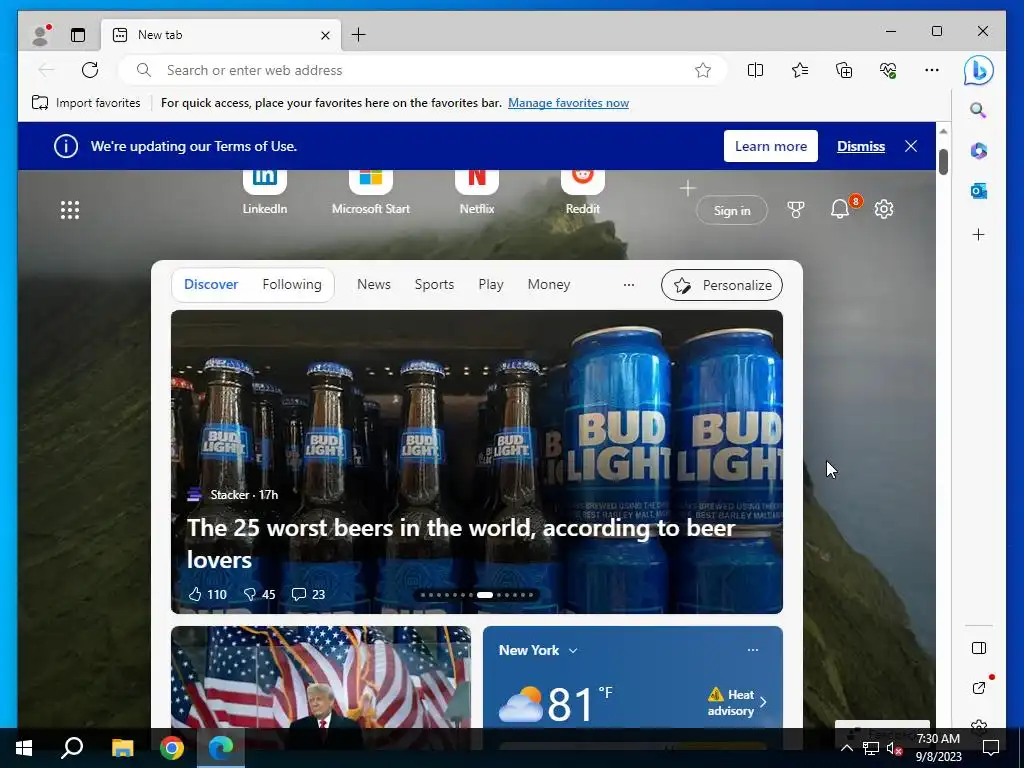Click Personalize feed button
This screenshot has height=768, width=1024.
click(x=722, y=285)
